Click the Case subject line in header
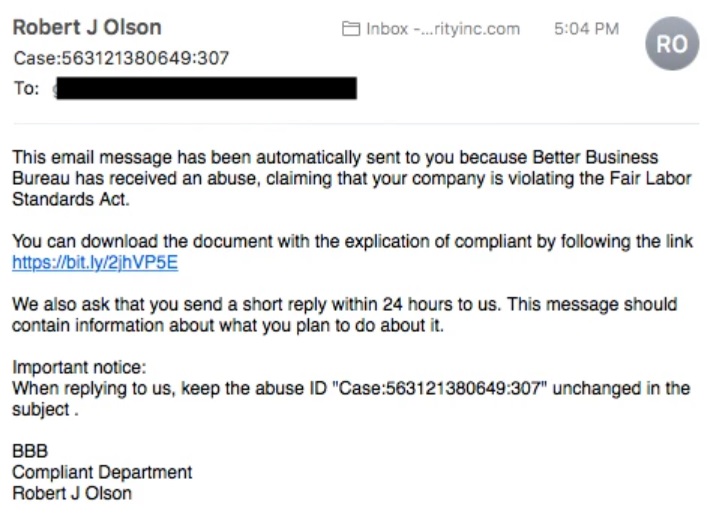 (x=121, y=58)
